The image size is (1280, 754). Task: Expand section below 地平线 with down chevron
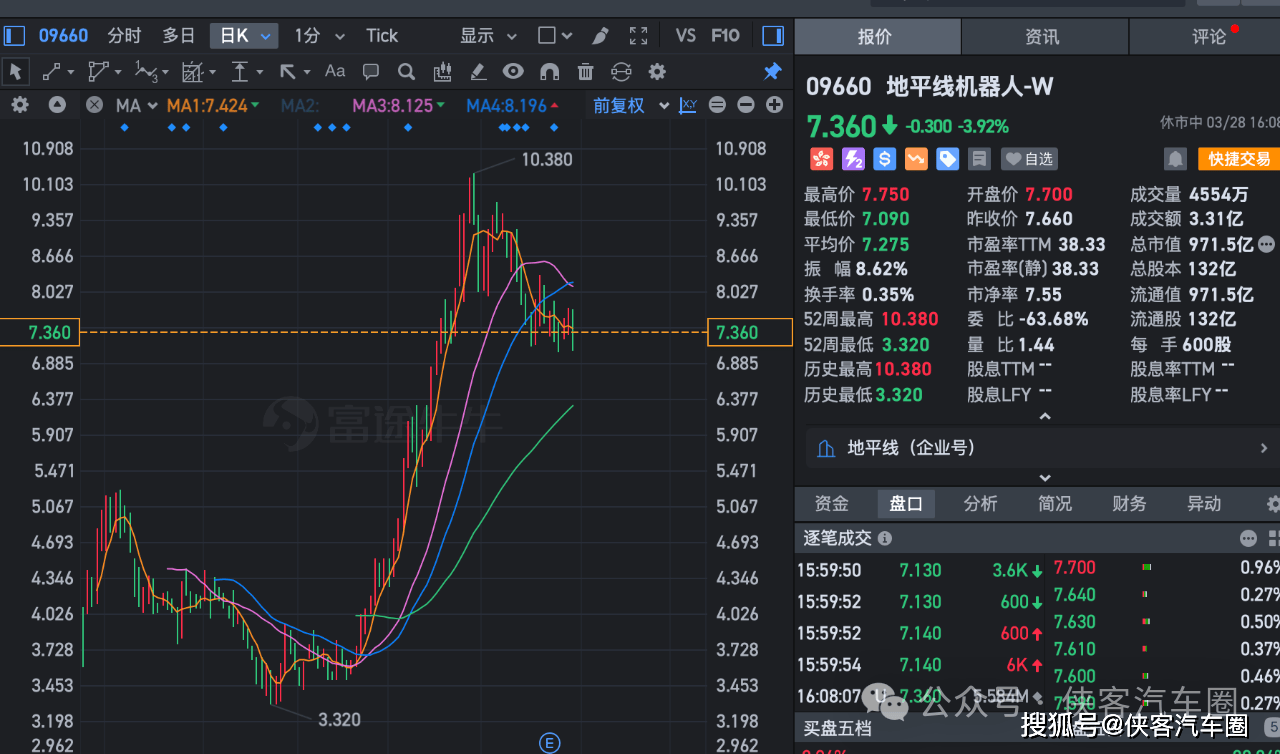1045,478
